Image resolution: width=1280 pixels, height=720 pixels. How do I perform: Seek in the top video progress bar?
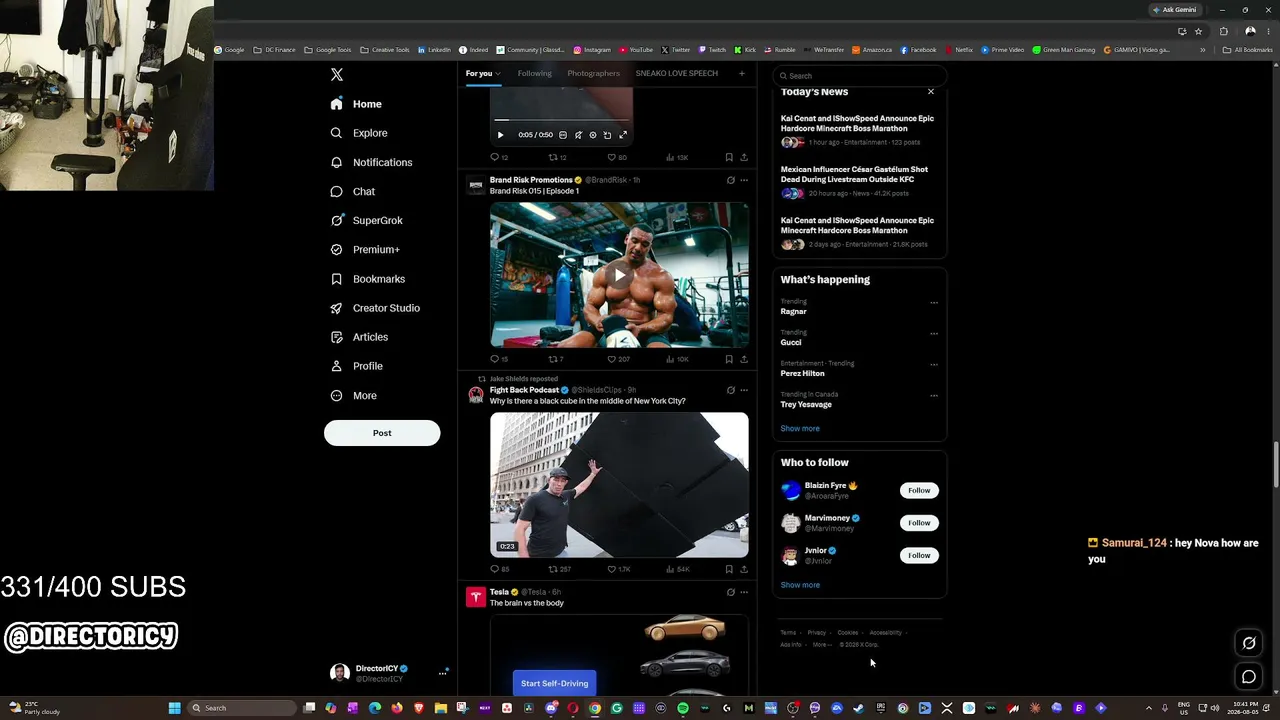[562, 120]
